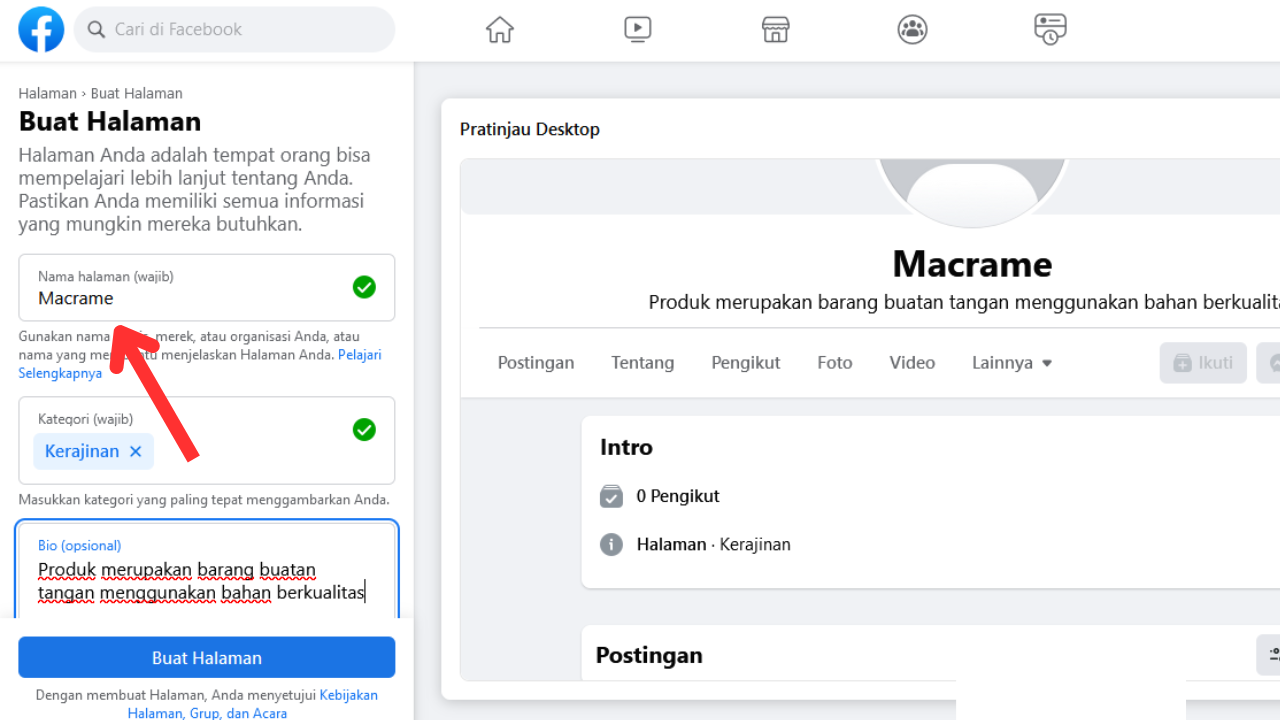
Task: Expand the Lainnya dropdown in preview
Action: pos(1012,363)
